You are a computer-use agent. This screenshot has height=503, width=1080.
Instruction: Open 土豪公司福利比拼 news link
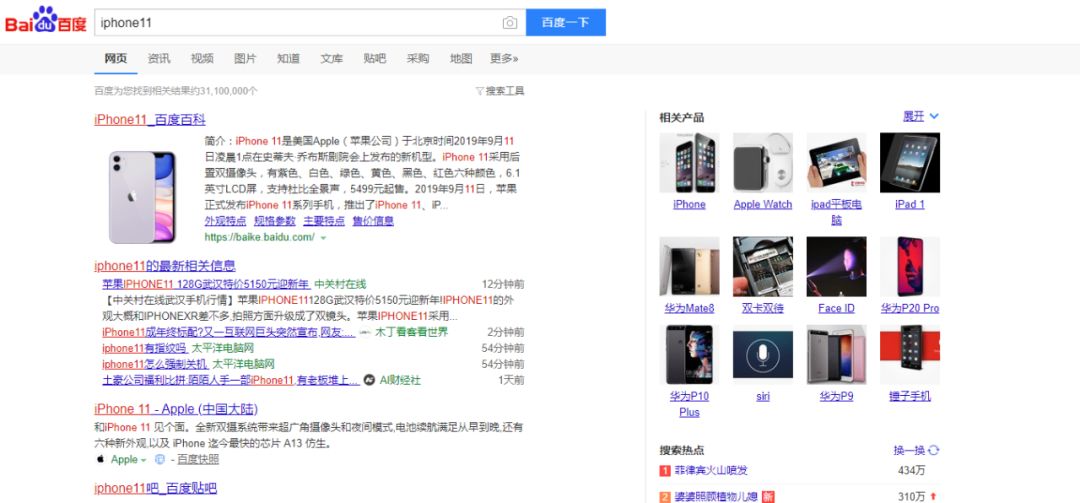tap(231, 380)
